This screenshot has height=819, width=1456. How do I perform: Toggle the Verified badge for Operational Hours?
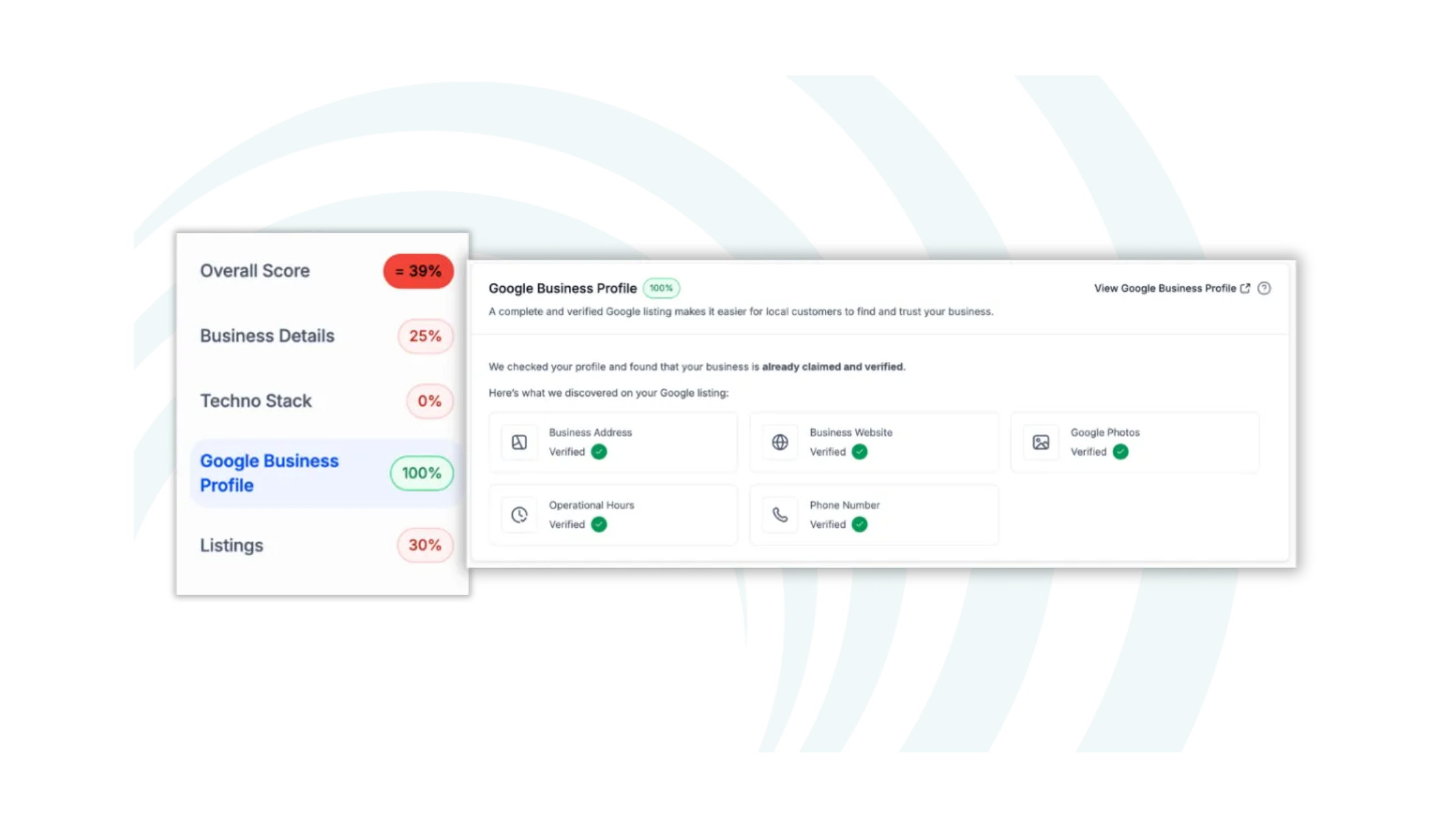(x=599, y=524)
